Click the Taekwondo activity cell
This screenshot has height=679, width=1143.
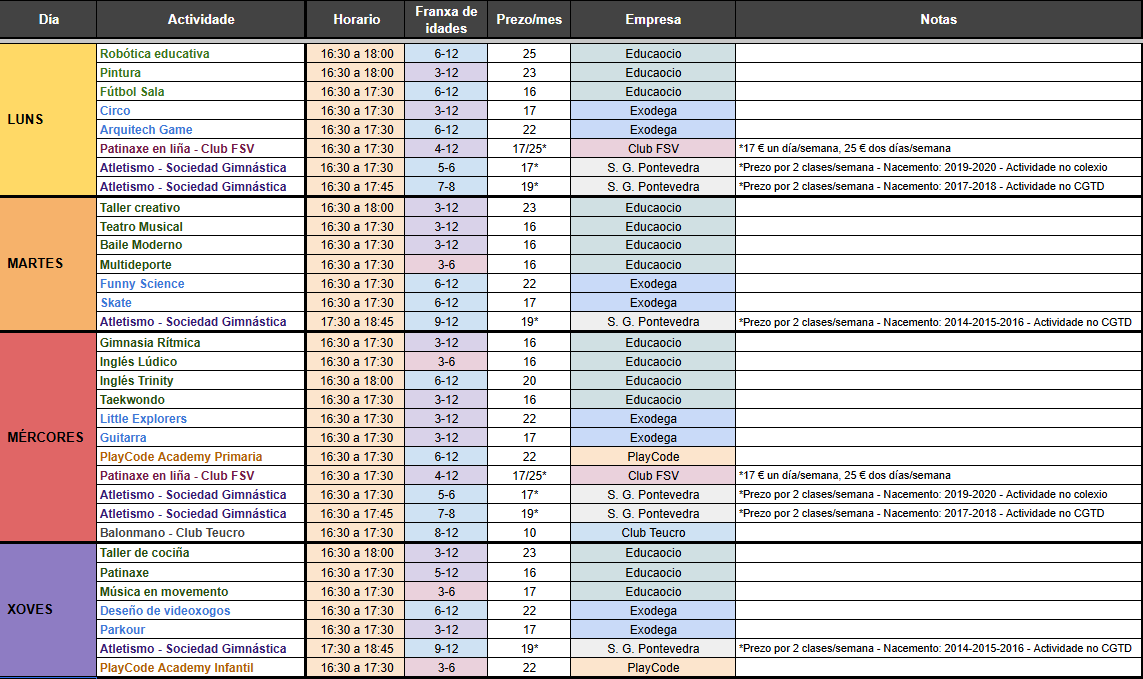(200, 399)
